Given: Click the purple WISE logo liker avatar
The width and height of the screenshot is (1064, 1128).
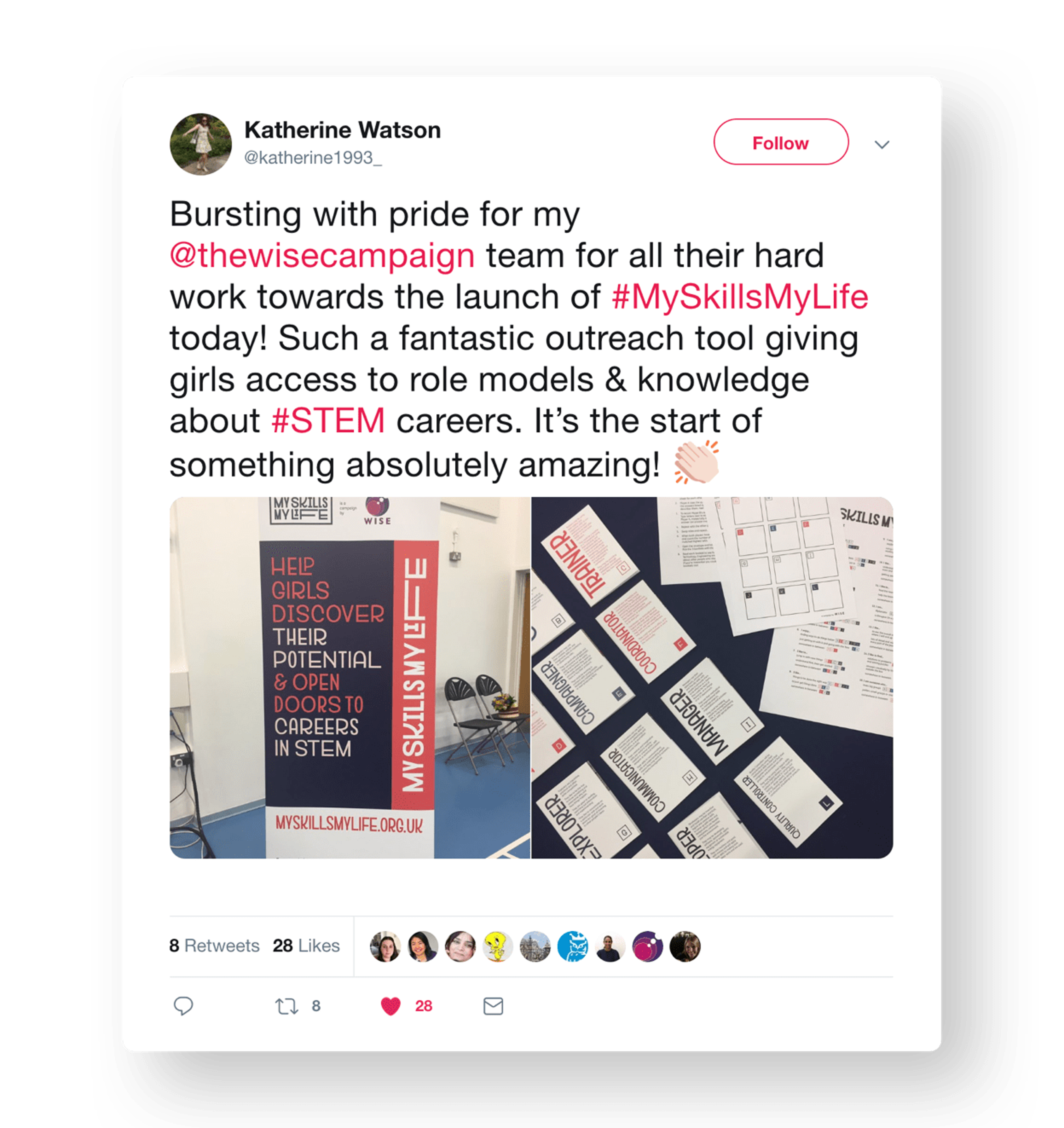Looking at the screenshot, I should pyautogui.click(x=648, y=946).
